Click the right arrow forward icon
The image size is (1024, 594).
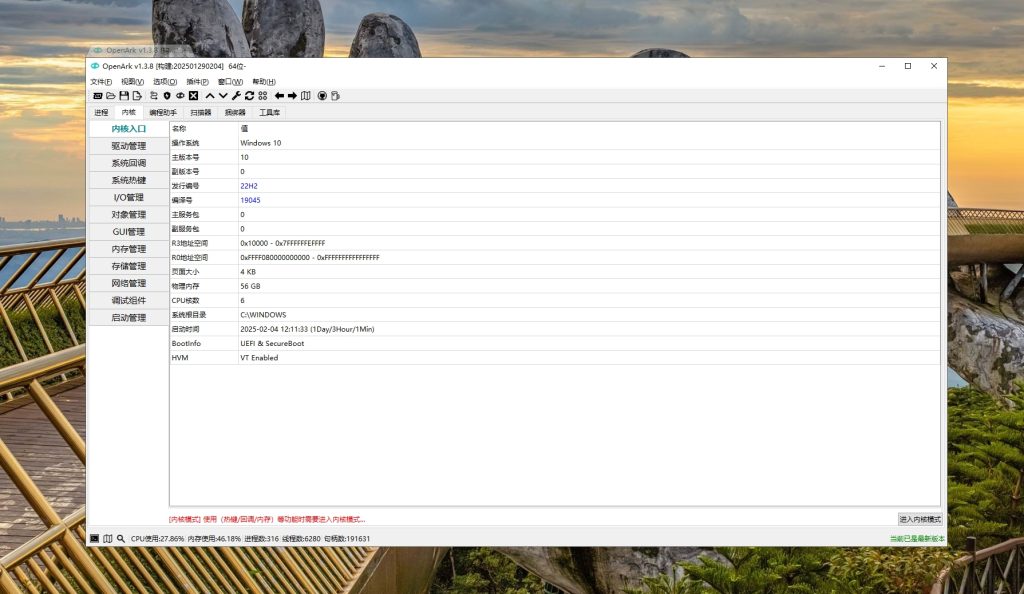pos(292,96)
